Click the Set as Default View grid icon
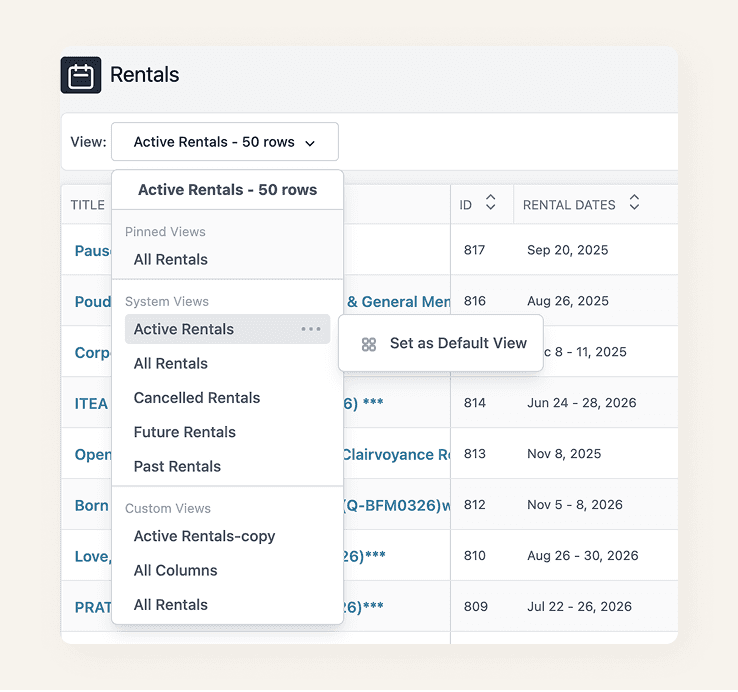Viewport: 738px width, 692px height. [369, 344]
